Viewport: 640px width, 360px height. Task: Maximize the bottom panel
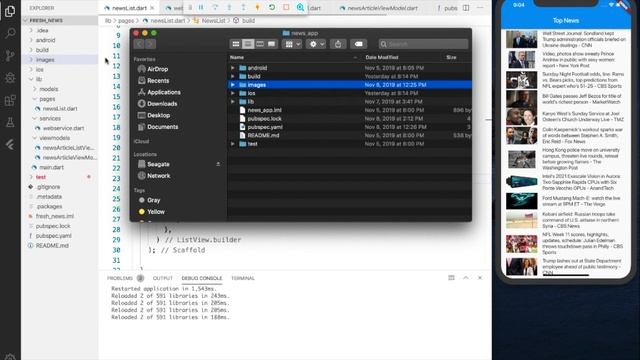point(466,278)
